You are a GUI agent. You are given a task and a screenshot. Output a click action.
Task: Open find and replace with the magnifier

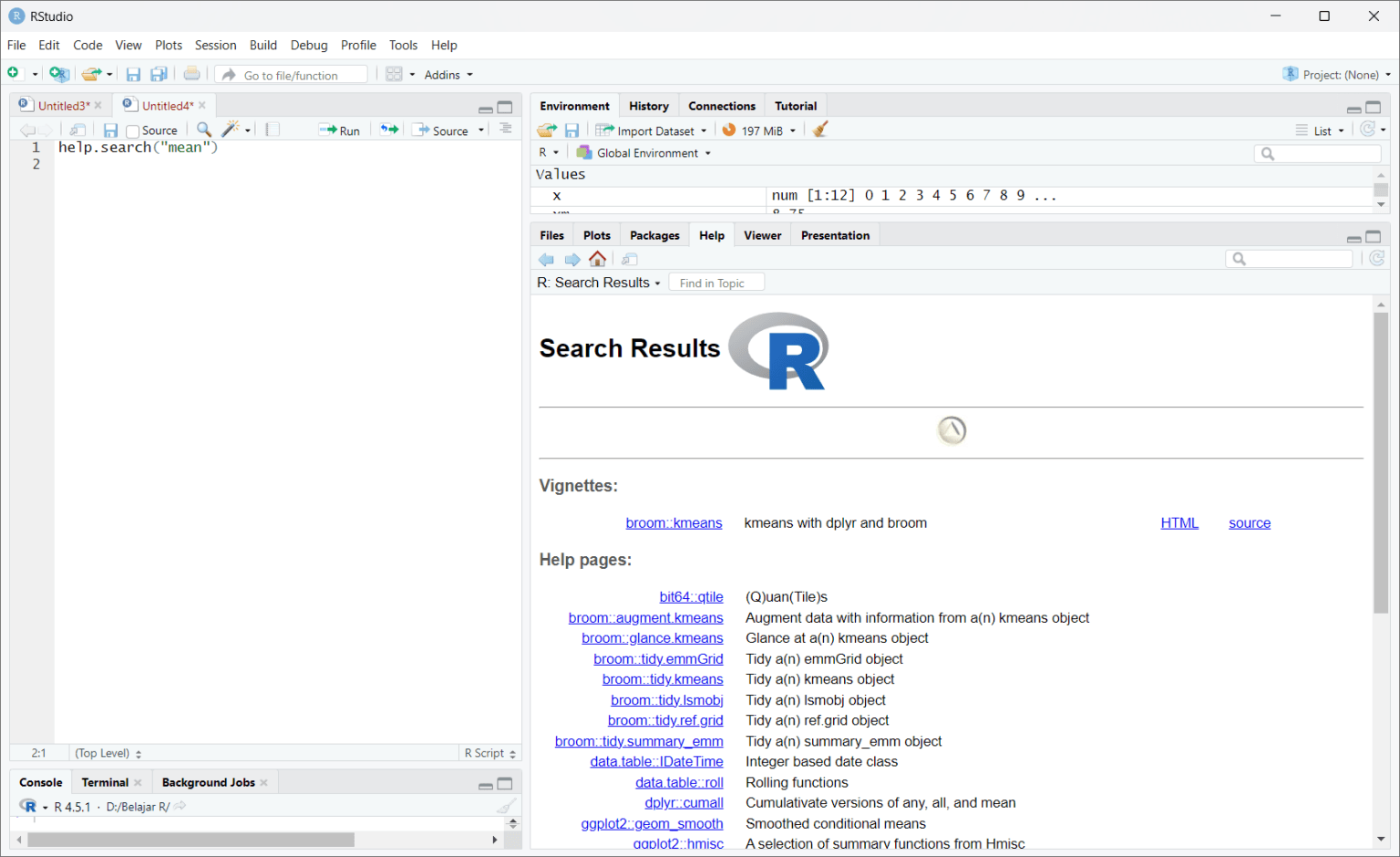pos(204,129)
